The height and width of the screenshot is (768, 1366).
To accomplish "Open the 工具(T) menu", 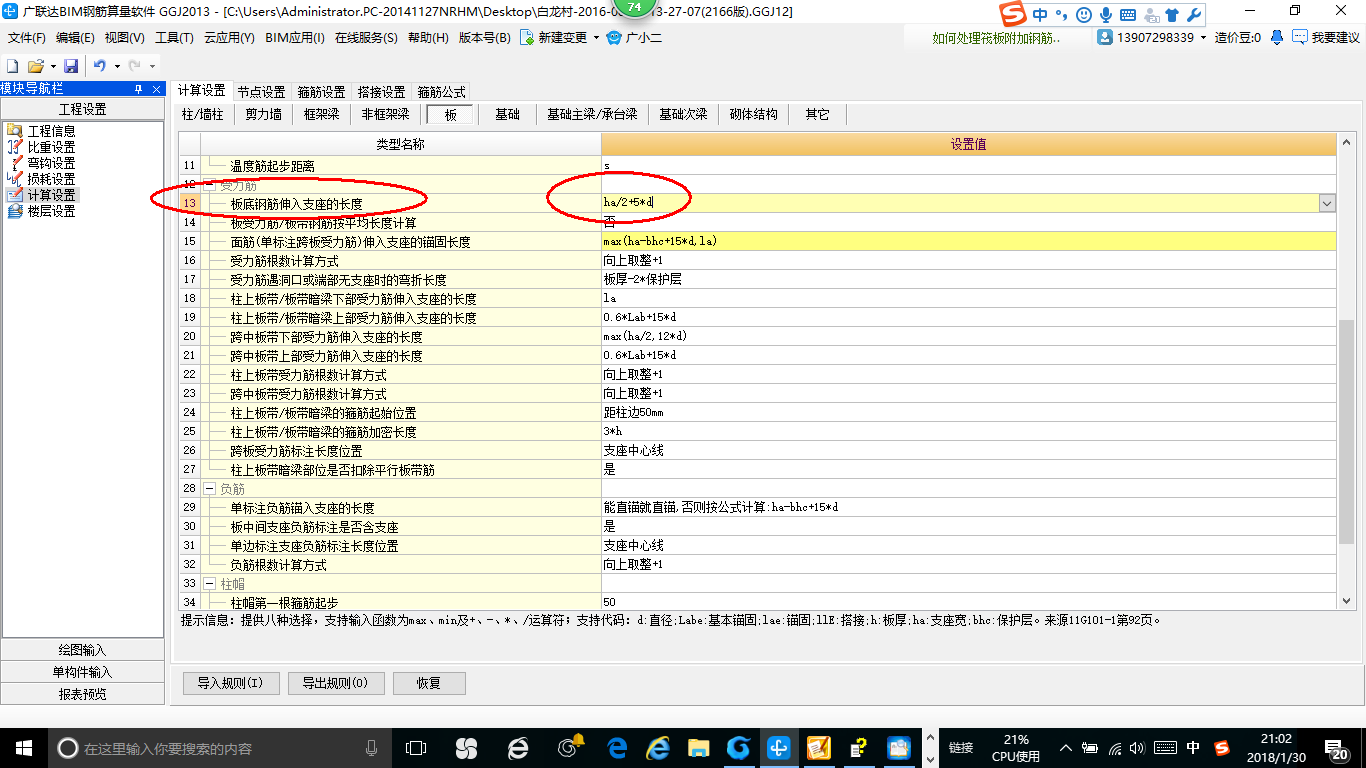I will (x=174, y=37).
